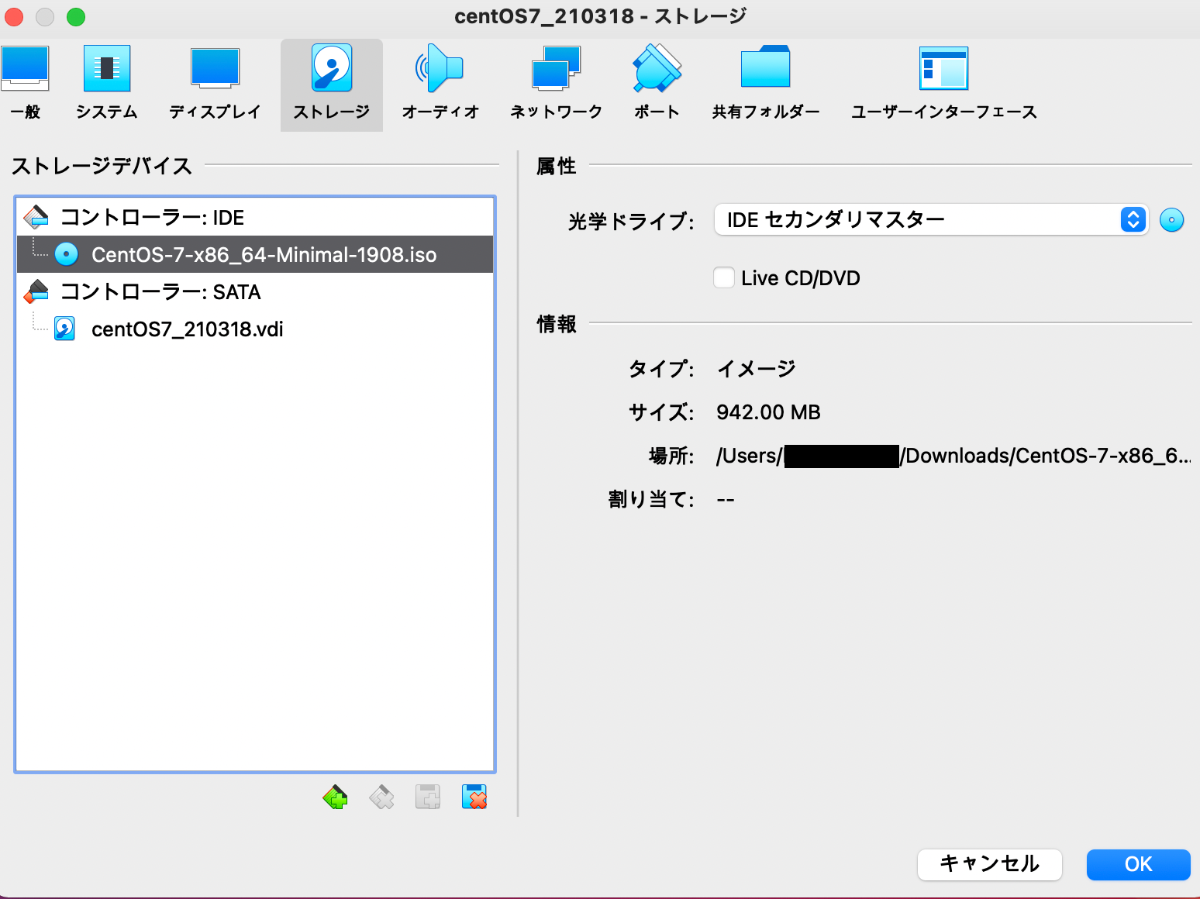Open the 一般 (General) settings tab
The height and width of the screenshot is (899, 1200).
tap(24, 85)
